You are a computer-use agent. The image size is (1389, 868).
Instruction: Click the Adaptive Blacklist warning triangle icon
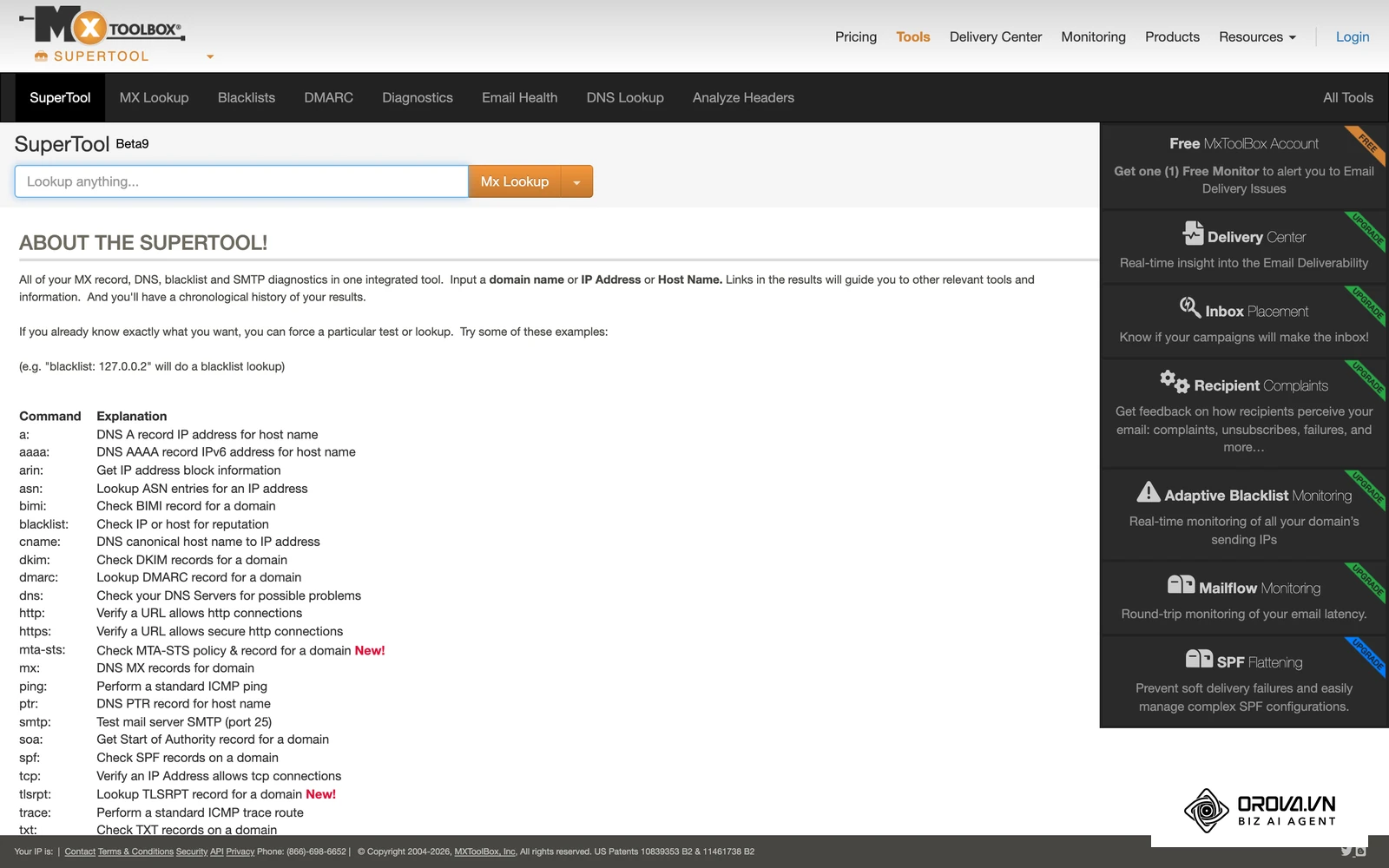point(1148,492)
